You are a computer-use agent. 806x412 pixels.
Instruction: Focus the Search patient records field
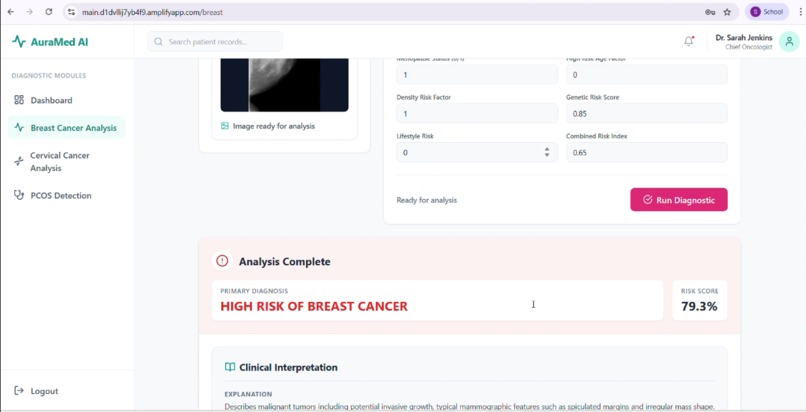click(215, 42)
